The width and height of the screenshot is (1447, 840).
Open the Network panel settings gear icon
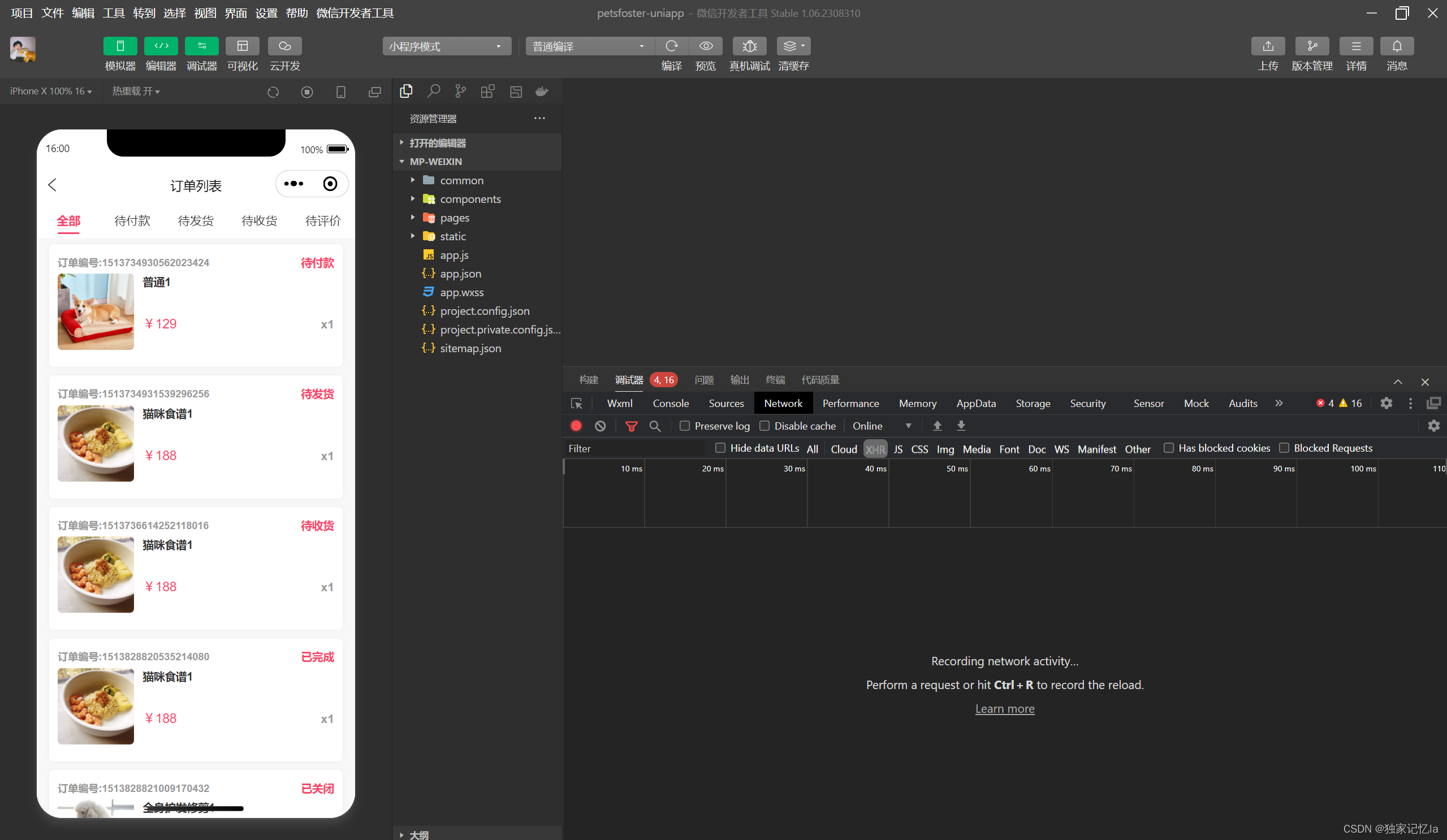point(1435,426)
